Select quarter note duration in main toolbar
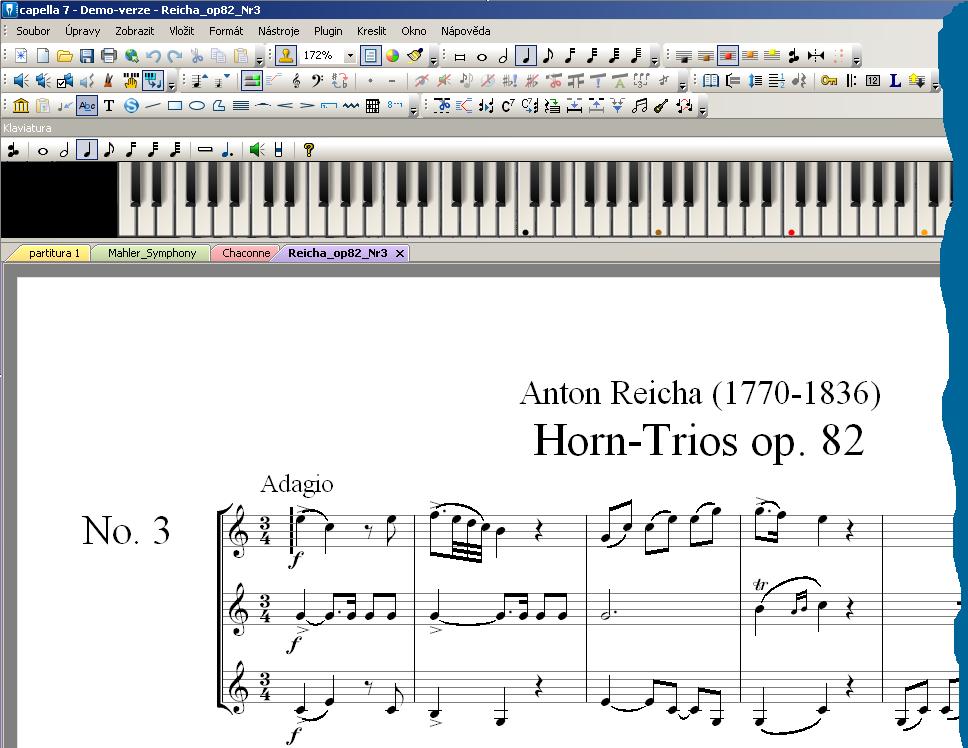The image size is (968, 748). [525, 56]
